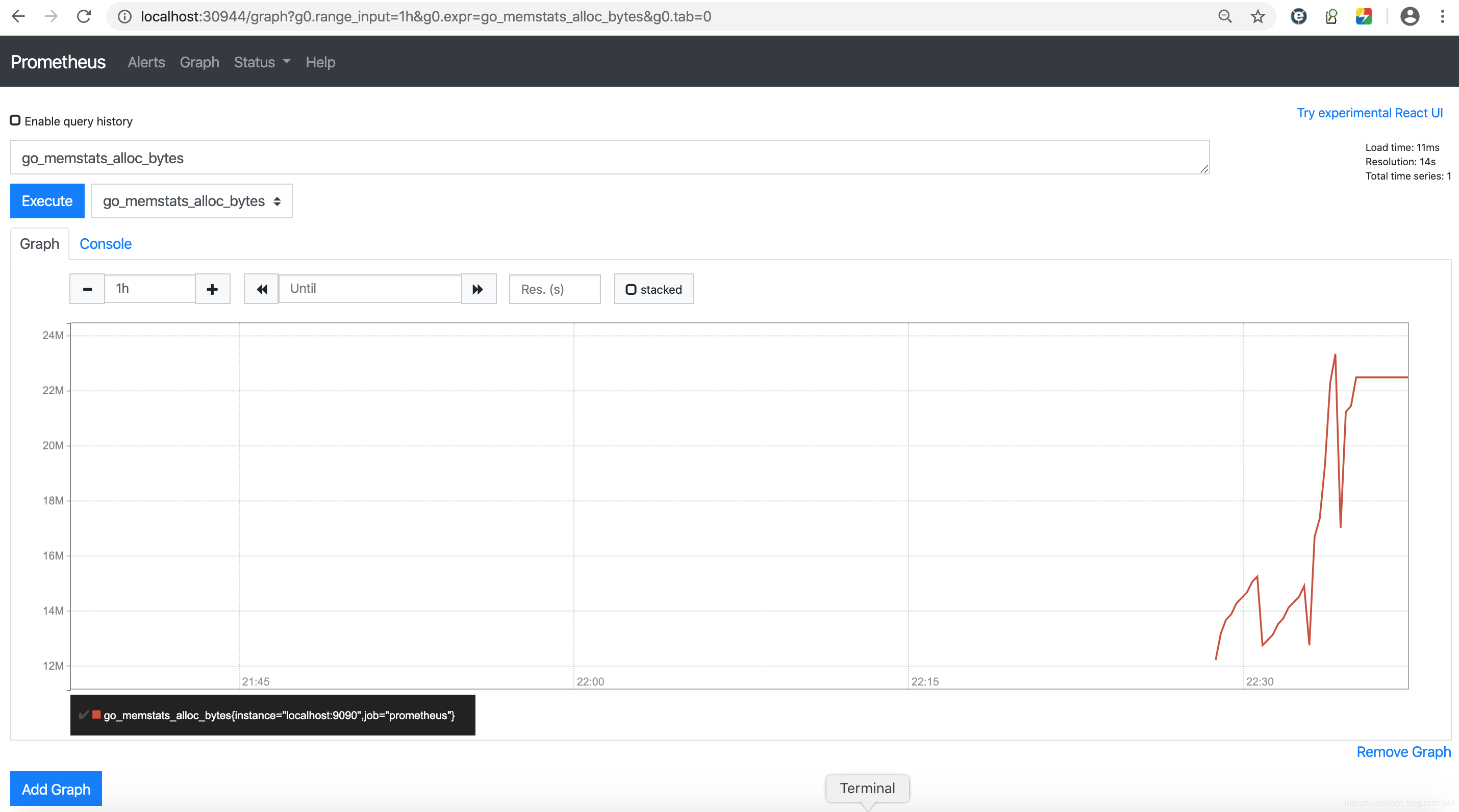Enable the query history checkbox
Viewport: 1459px width, 812px height.
coord(15,120)
